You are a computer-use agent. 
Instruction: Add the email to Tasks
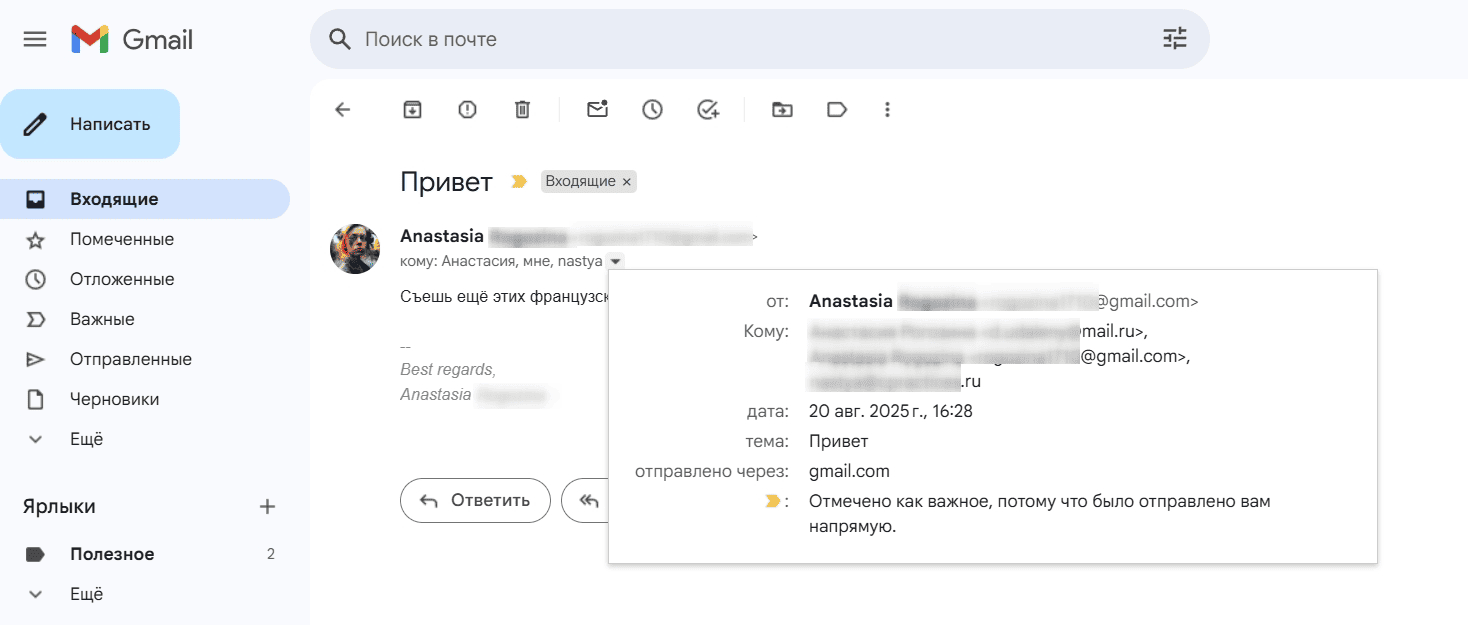(x=708, y=110)
